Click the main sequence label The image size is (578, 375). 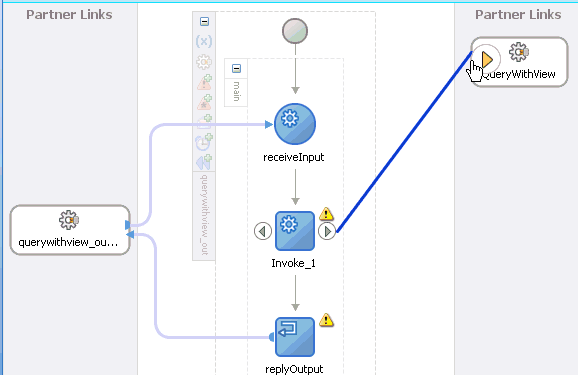pyautogui.click(x=236, y=91)
